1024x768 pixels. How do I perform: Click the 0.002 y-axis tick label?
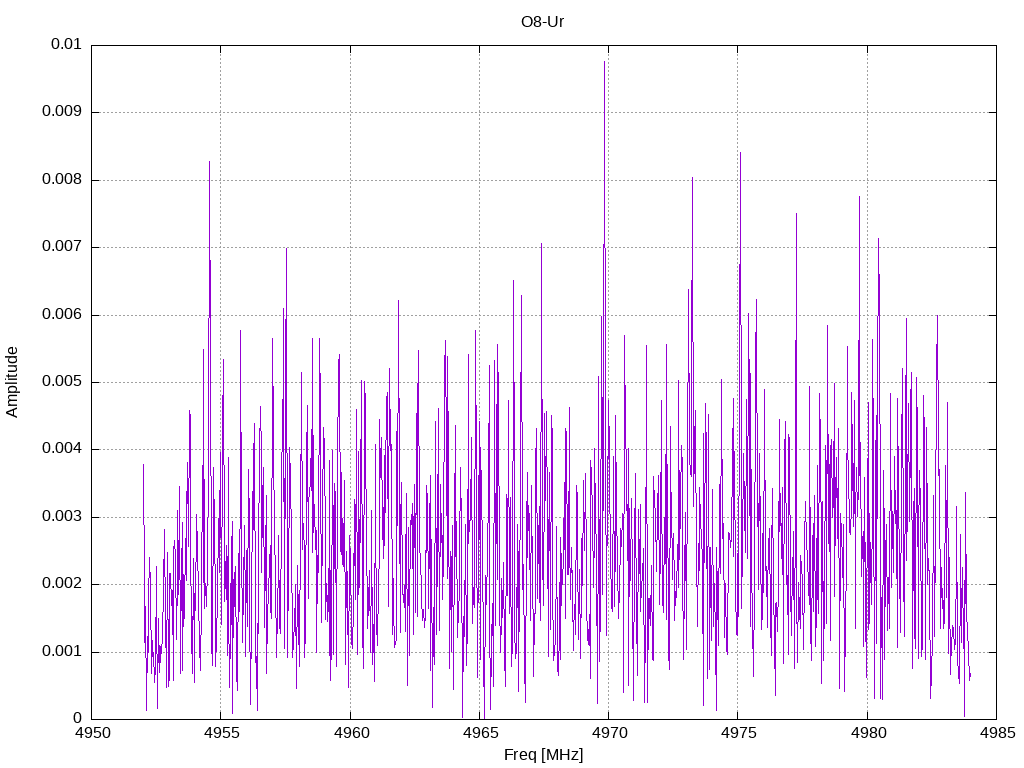click(x=63, y=584)
